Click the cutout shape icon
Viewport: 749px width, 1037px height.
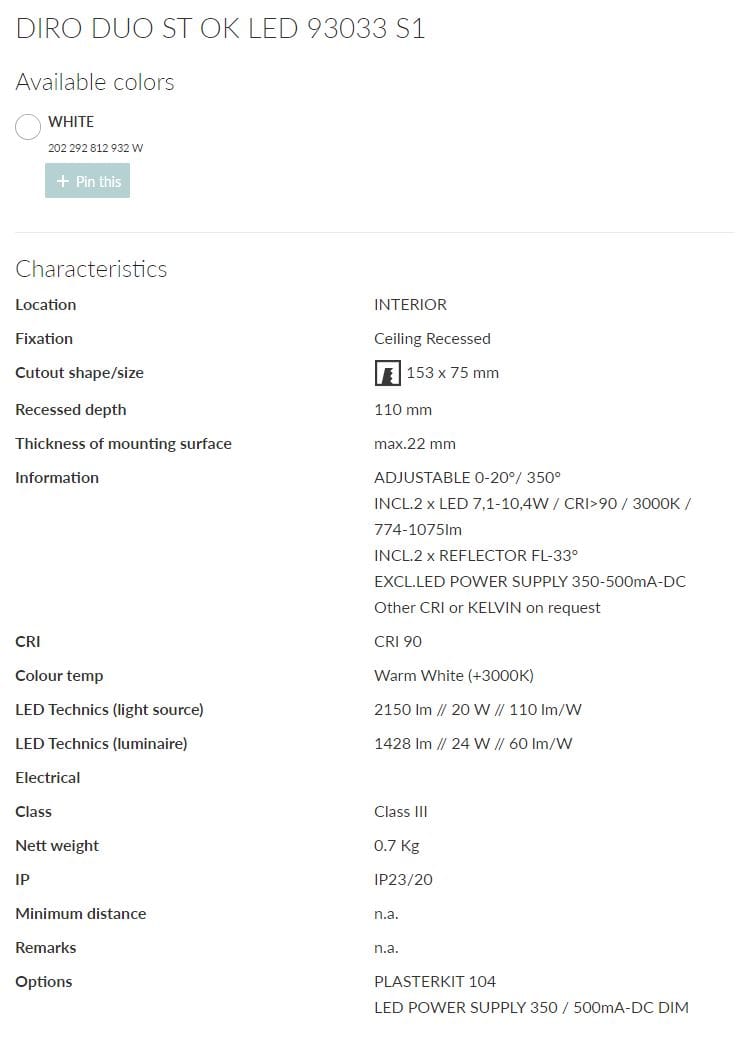pyautogui.click(x=387, y=373)
